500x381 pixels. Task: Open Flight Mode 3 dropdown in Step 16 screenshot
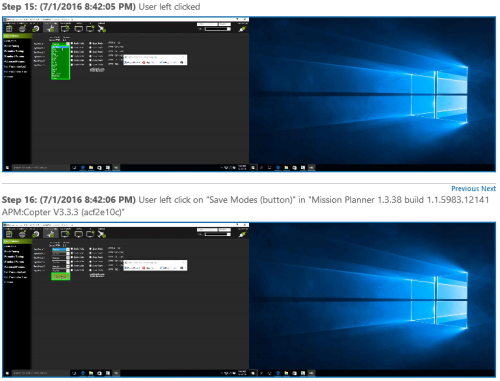60,258
